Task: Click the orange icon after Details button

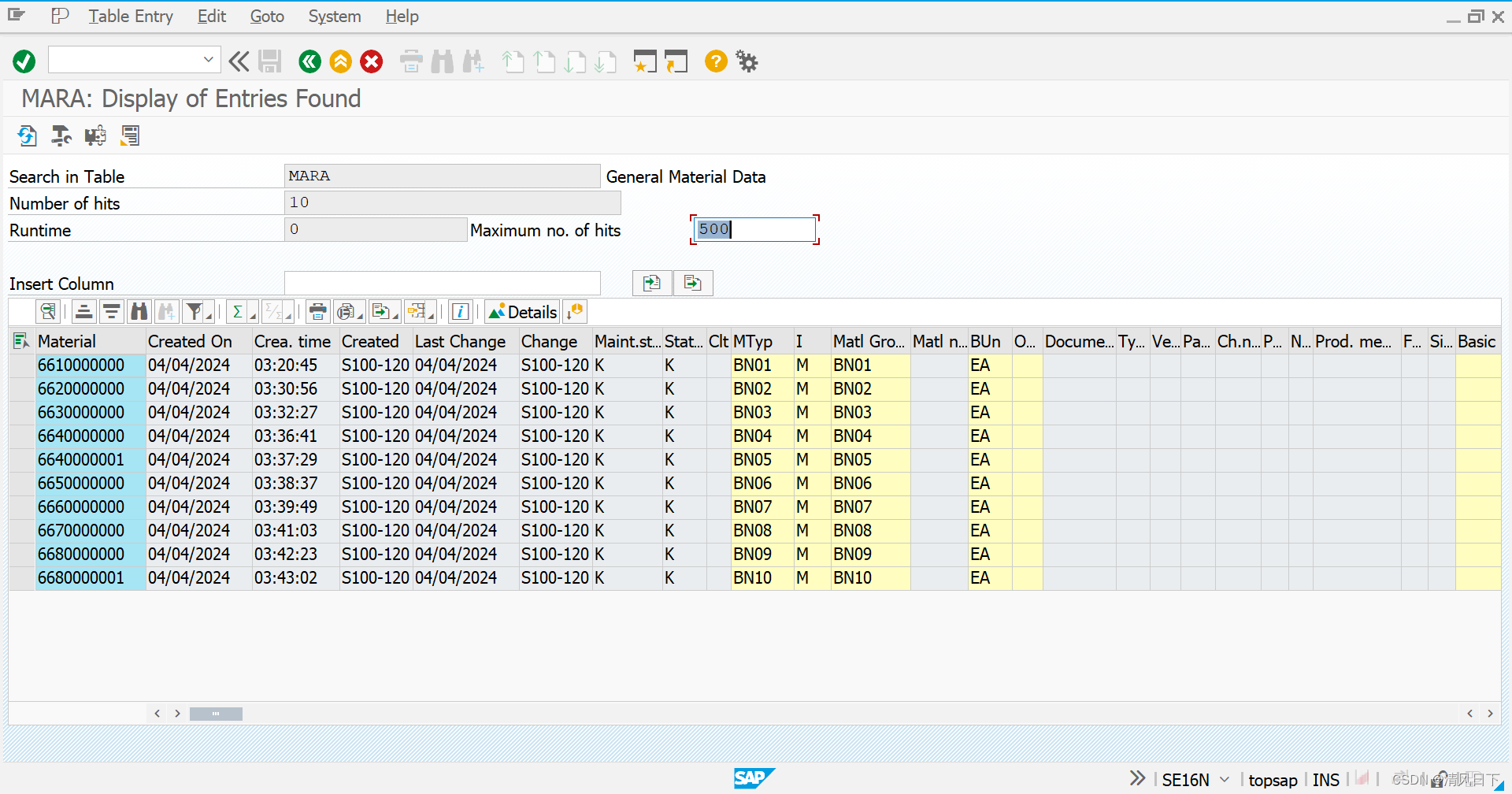Action: (x=576, y=312)
